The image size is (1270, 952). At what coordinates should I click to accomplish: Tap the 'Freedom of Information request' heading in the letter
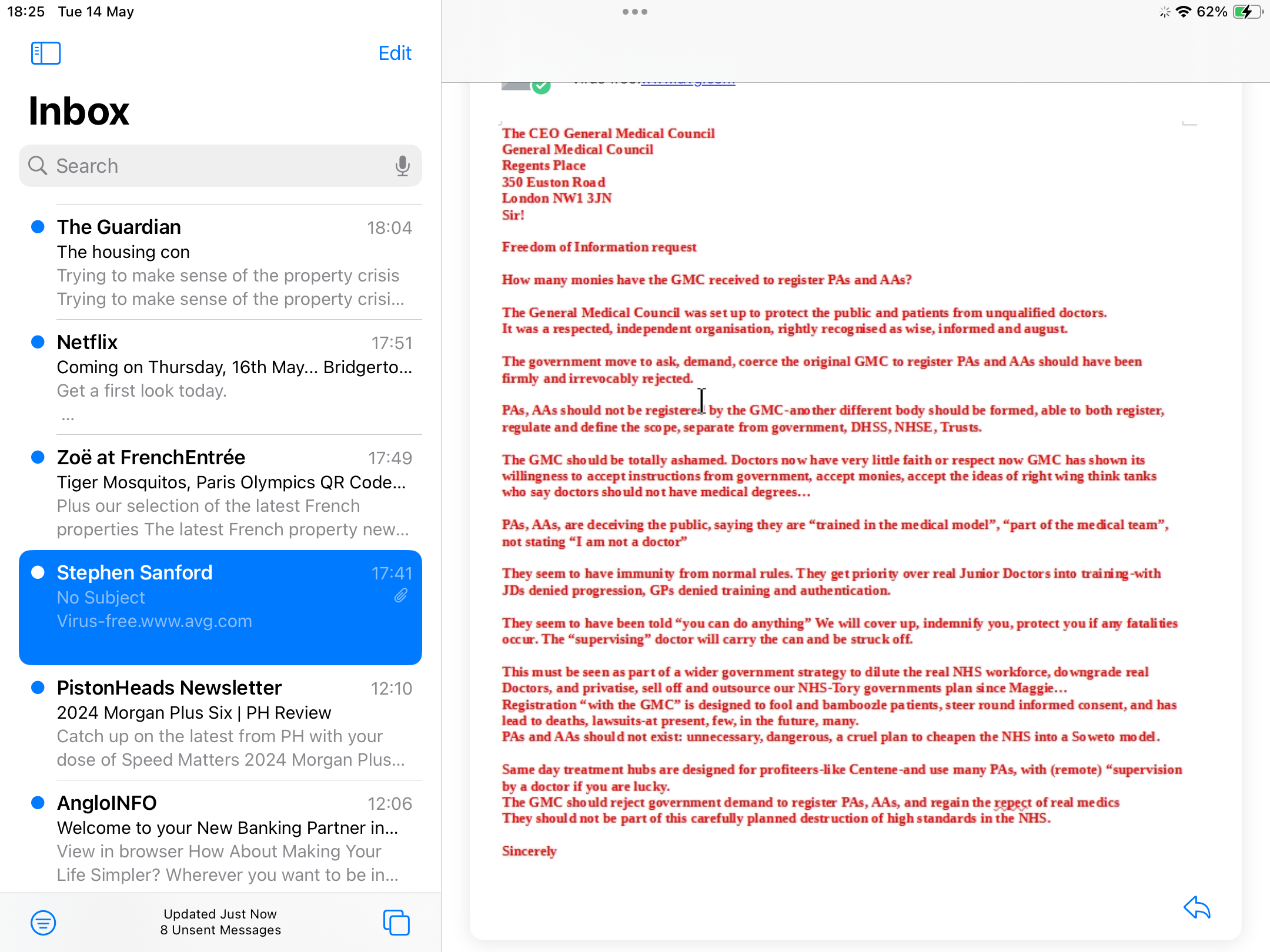pyautogui.click(x=599, y=247)
